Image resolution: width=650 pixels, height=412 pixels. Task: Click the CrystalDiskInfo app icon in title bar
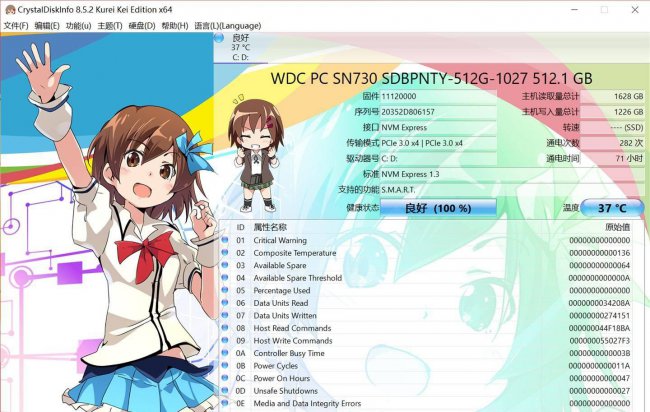(10, 10)
